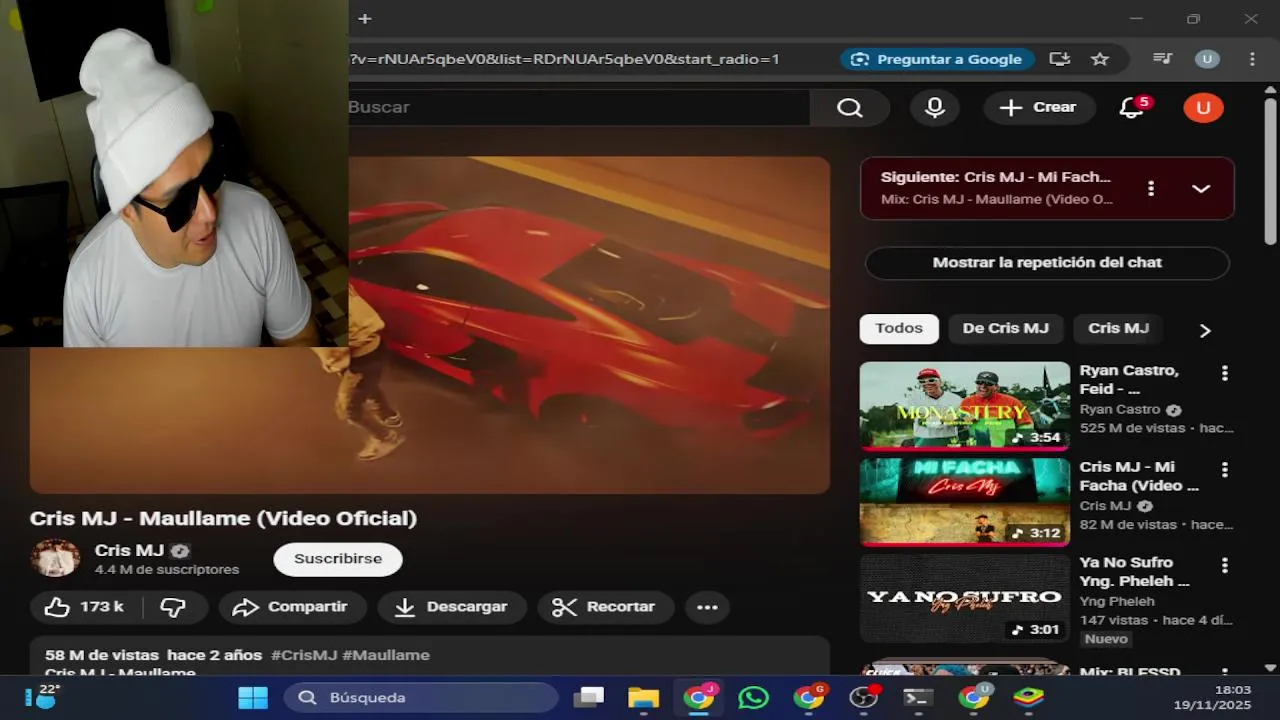The width and height of the screenshot is (1280, 720).
Task: Open terminal app from taskbar
Action: tap(918, 697)
